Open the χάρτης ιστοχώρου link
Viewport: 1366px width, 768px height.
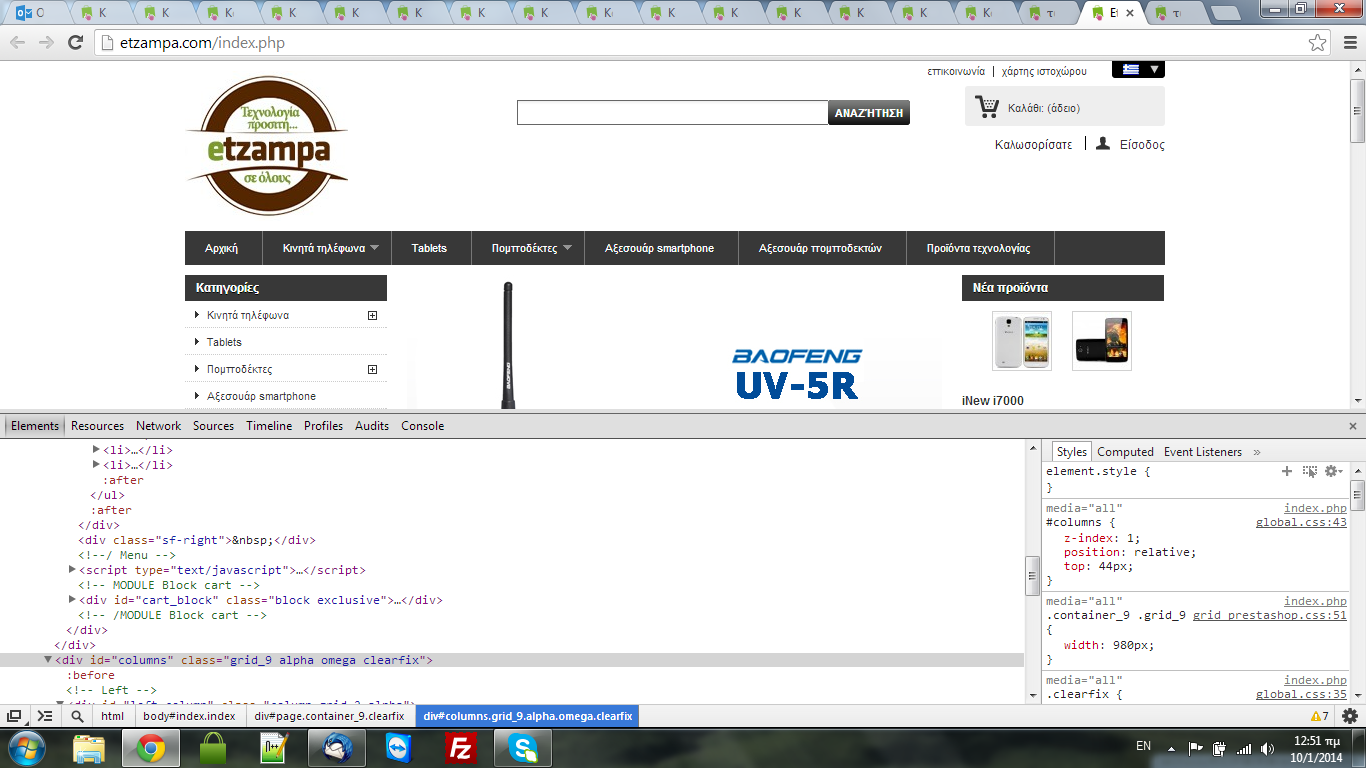(x=1044, y=71)
